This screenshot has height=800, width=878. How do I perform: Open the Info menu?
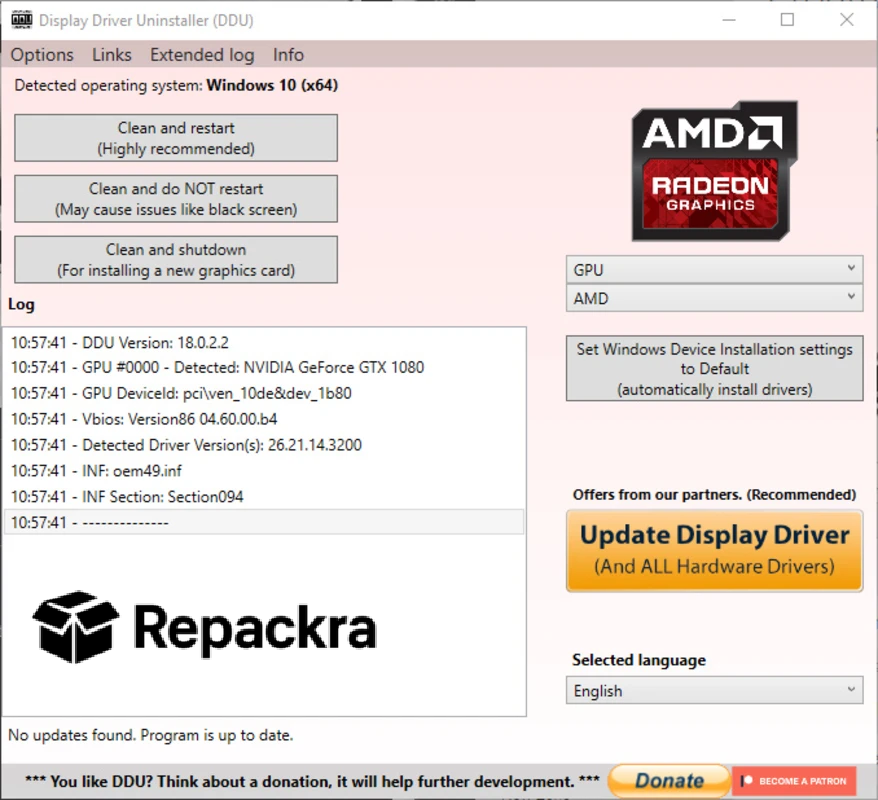click(x=288, y=55)
